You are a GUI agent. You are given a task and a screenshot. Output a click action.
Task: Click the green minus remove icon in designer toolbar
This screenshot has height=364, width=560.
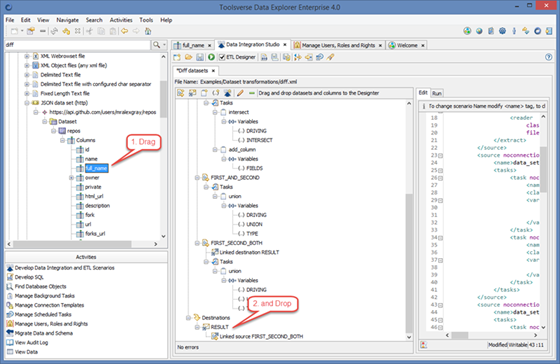point(252,93)
